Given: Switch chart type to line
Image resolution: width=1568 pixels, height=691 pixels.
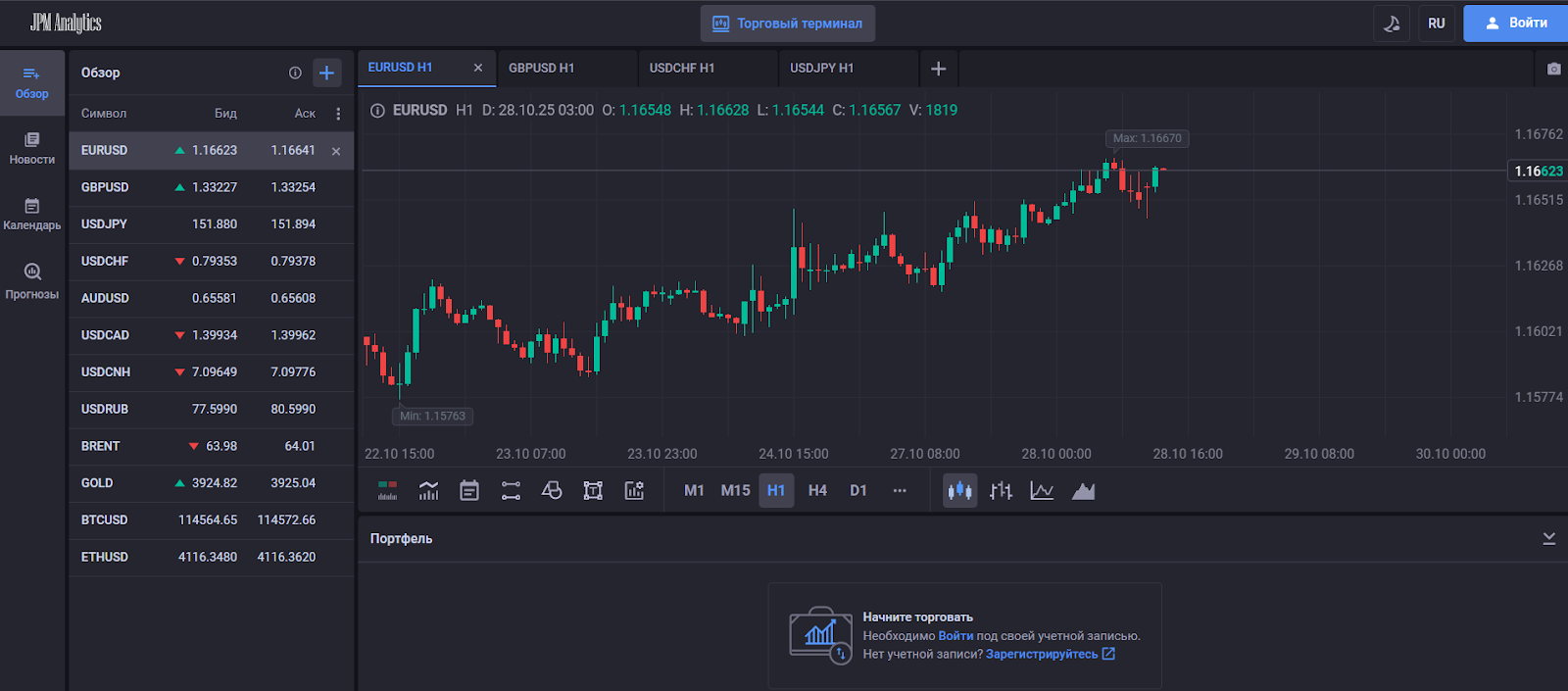Looking at the screenshot, I should tap(1042, 490).
